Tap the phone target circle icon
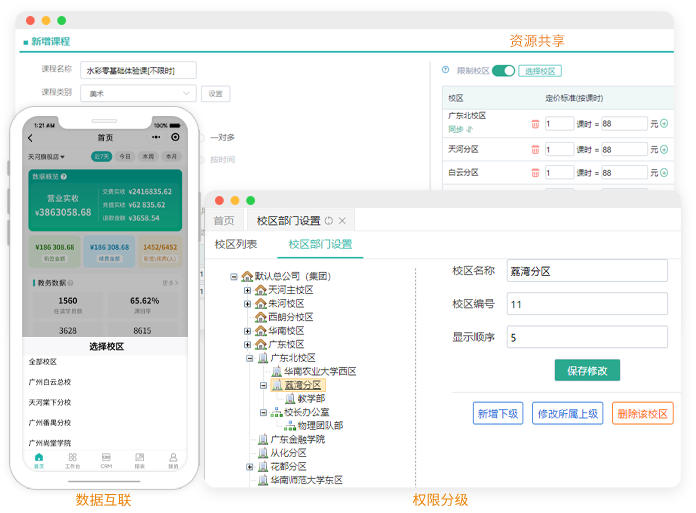This screenshot has width=696, height=513. 175,137
